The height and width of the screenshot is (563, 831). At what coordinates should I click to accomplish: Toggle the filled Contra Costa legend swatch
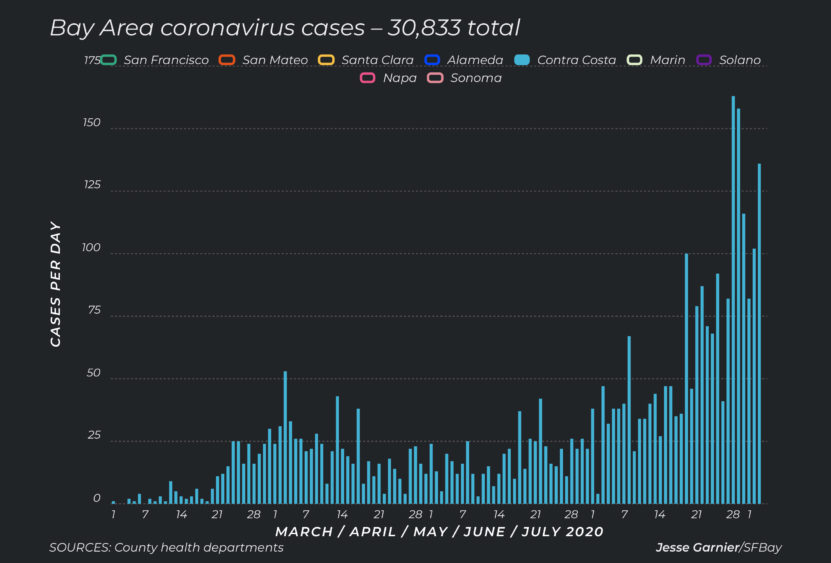(522, 60)
